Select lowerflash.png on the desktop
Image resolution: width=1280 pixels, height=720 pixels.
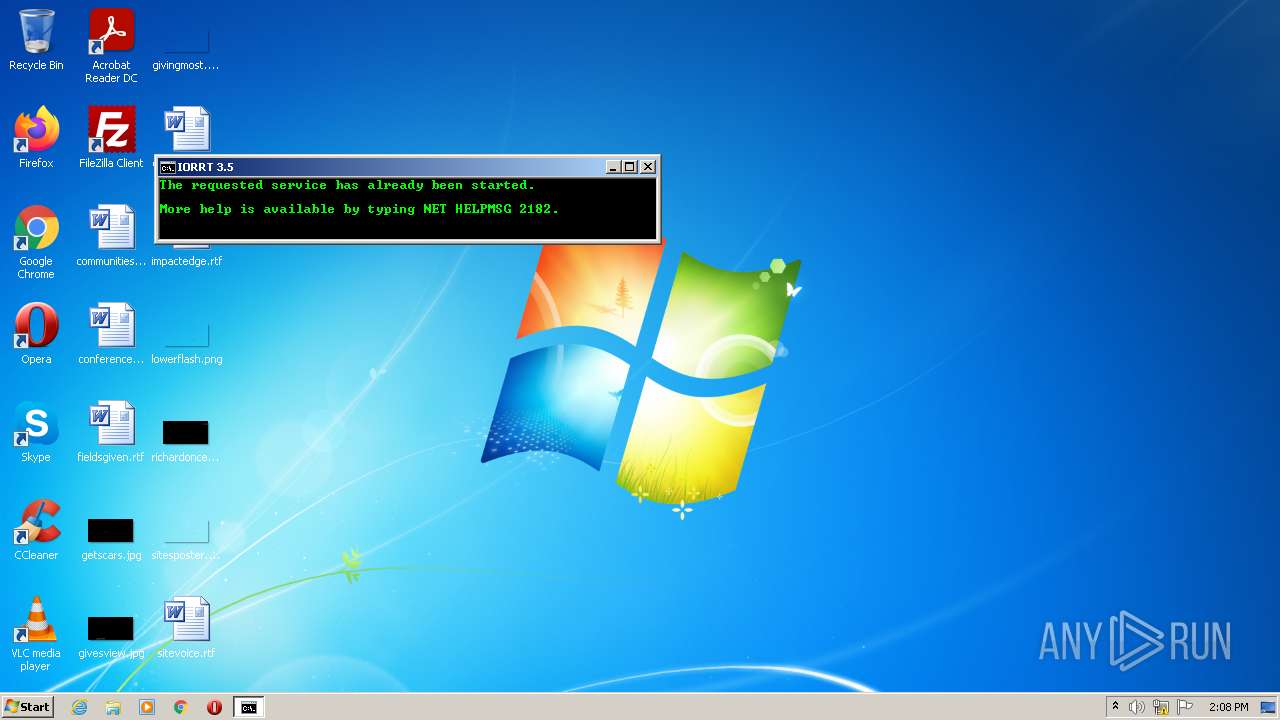[x=186, y=345]
